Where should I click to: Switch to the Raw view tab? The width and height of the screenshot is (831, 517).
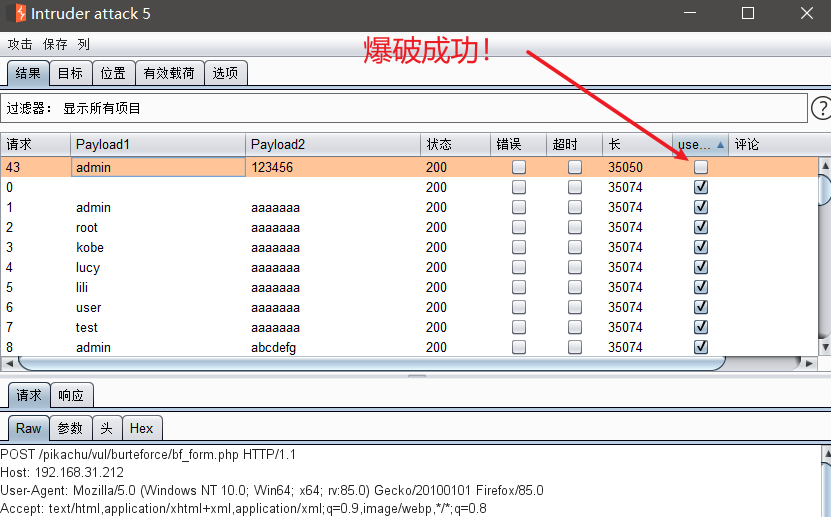[x=29, y=428]
